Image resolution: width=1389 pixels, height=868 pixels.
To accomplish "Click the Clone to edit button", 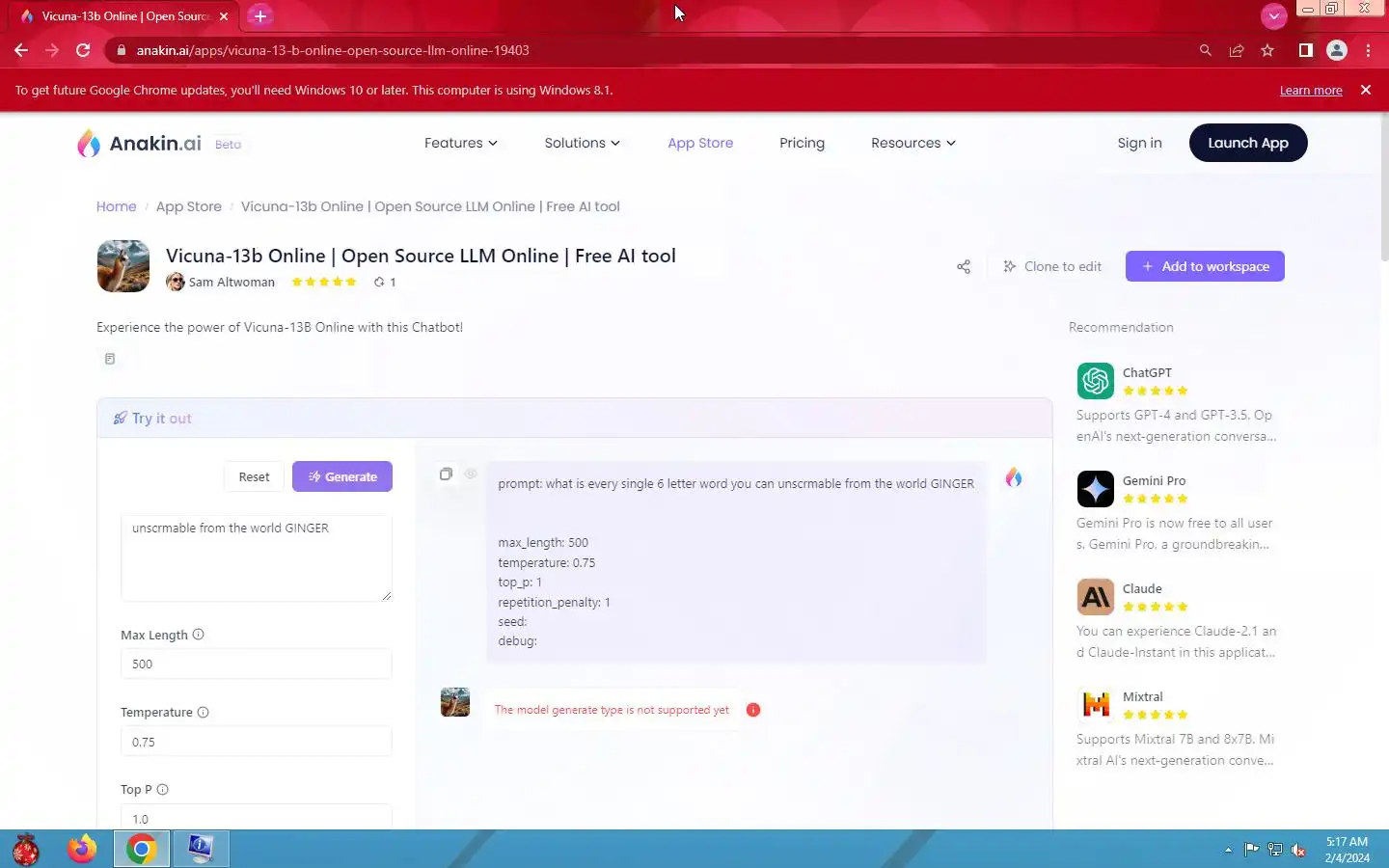I will pyautogui.click(x=1052, y=266).
